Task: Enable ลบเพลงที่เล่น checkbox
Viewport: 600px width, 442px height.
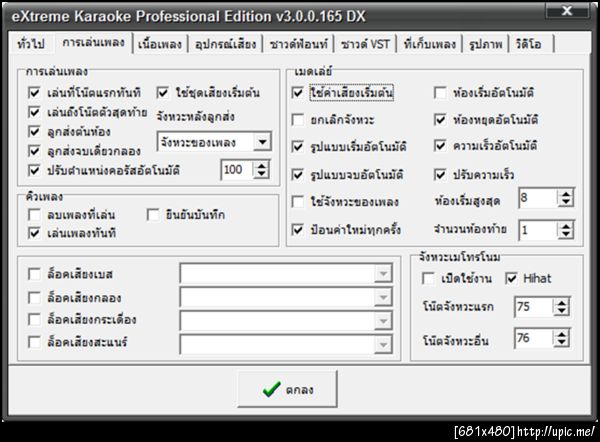Action: [34, 215]
